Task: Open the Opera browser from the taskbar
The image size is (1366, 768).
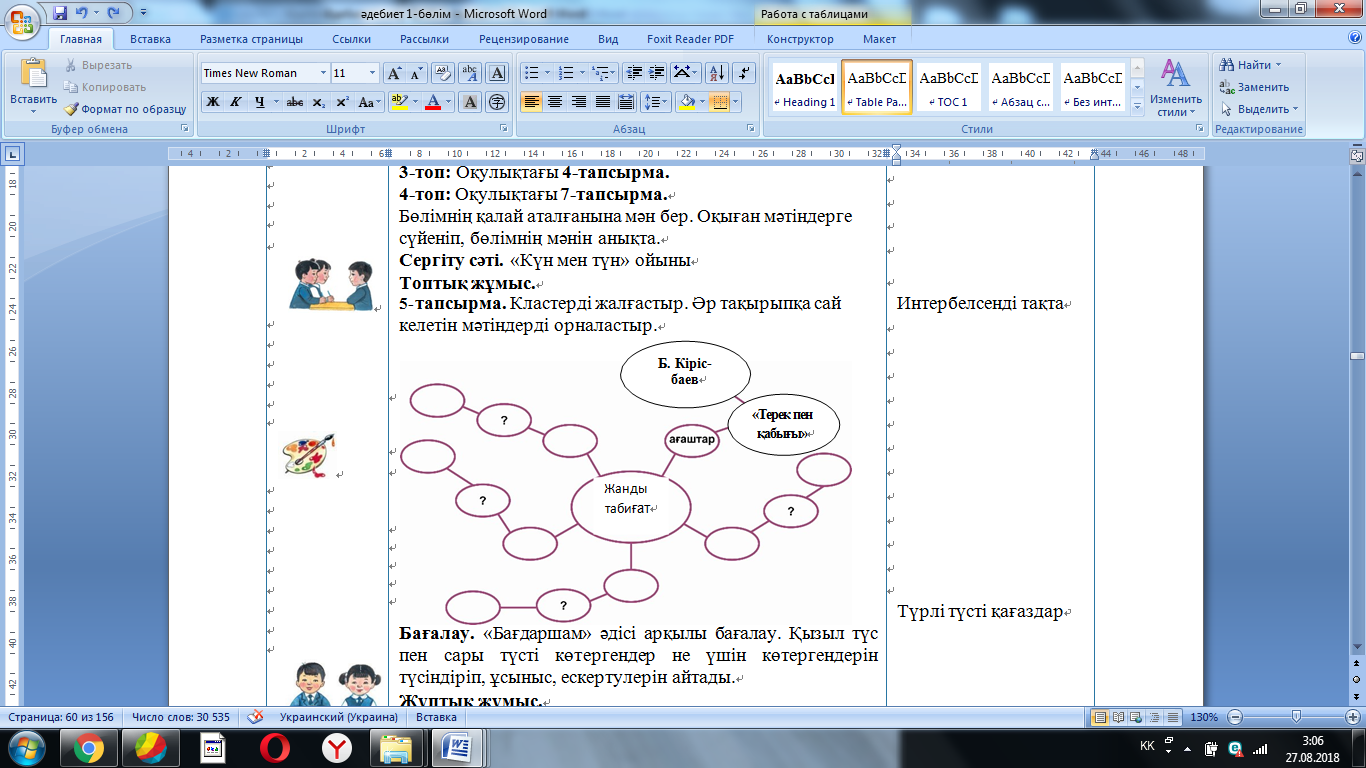Action: coord(274,747)
